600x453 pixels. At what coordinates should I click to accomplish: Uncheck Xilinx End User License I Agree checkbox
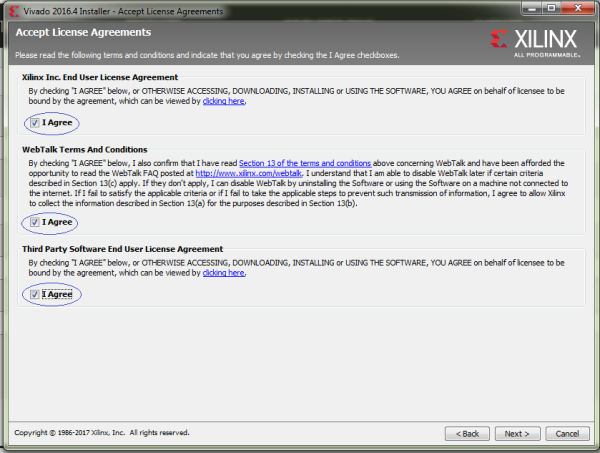click(x=34, y=123)
